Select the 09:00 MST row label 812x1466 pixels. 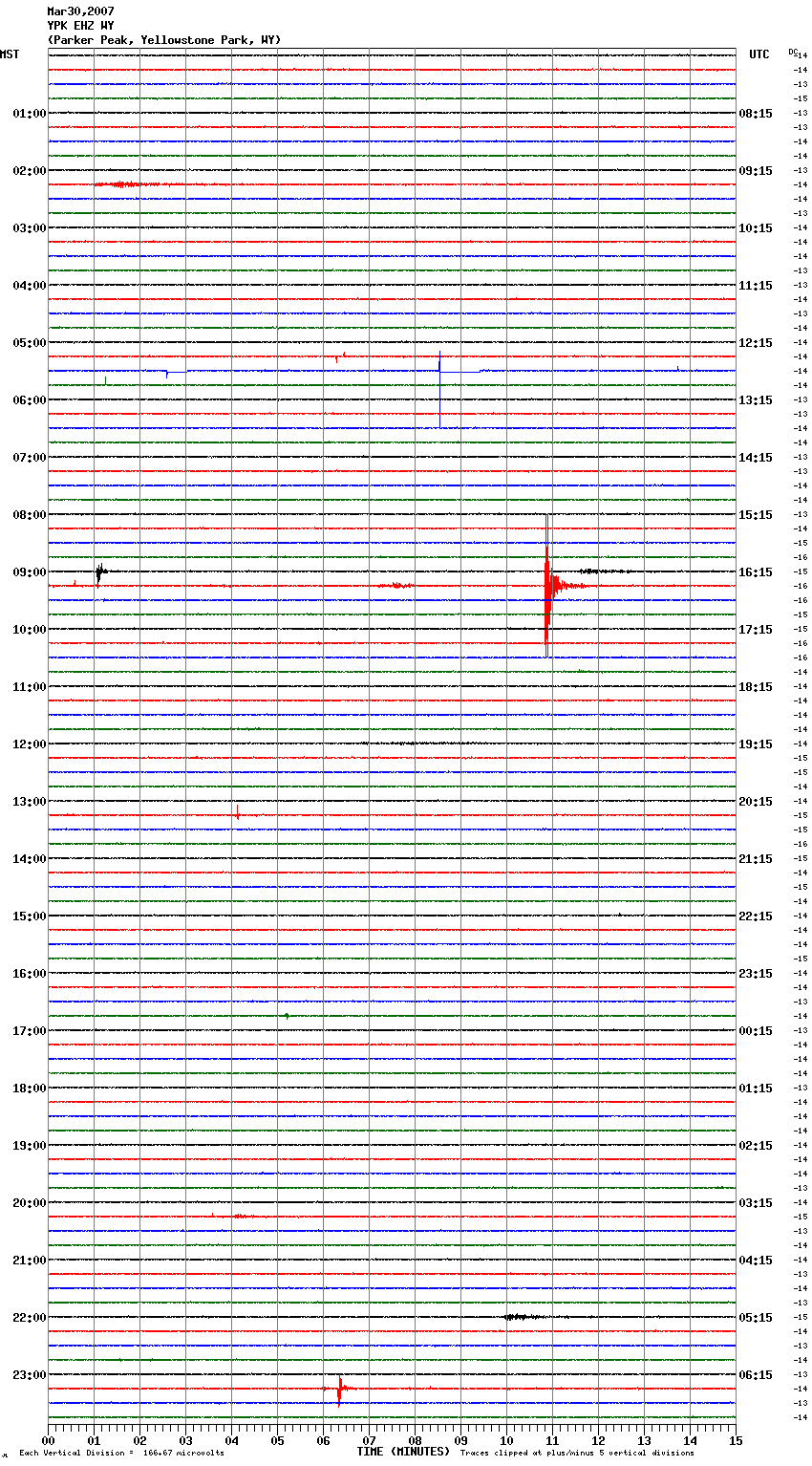click(x=30, y=572)
